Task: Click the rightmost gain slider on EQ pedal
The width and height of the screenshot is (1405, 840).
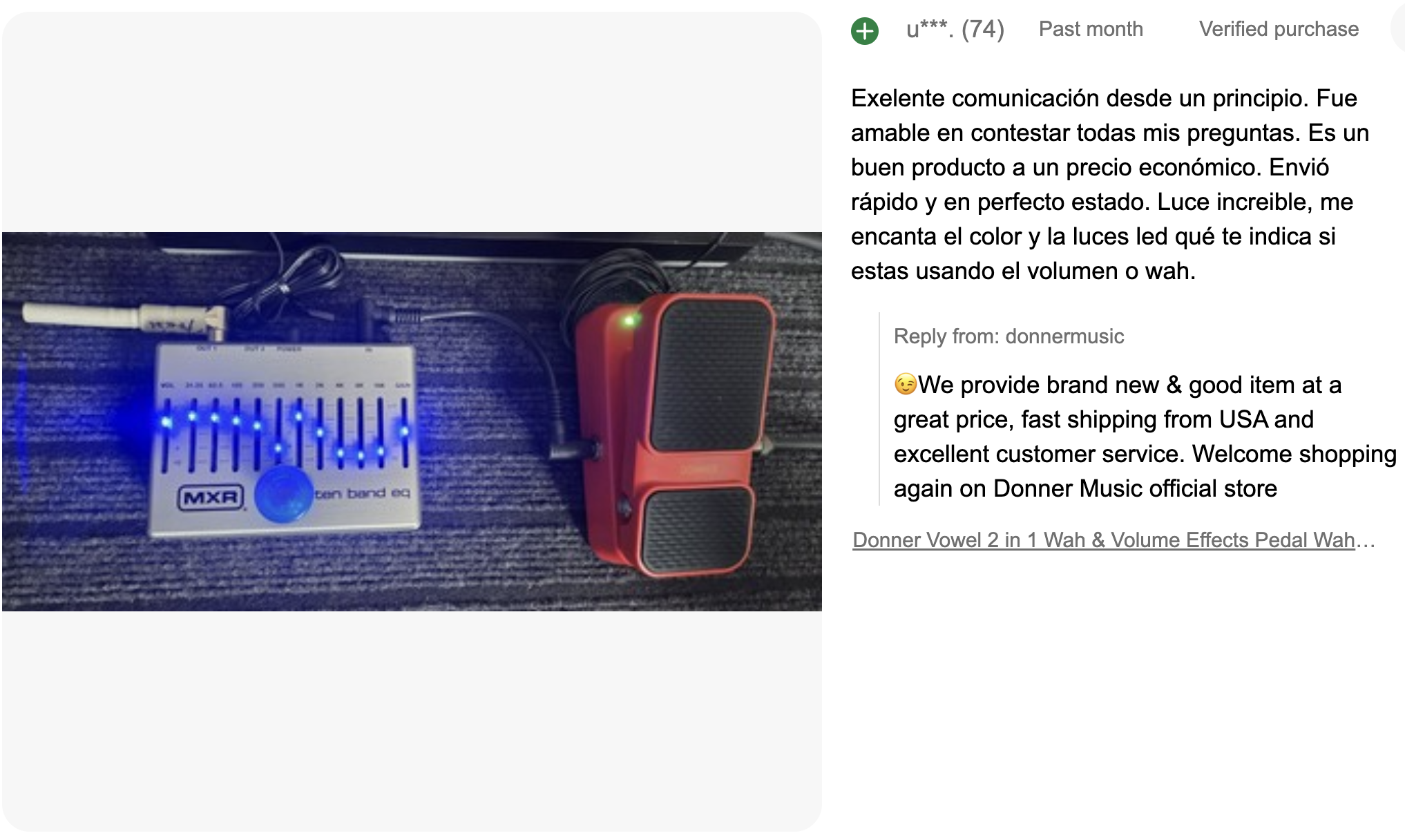Action: (x=404, y=432)
